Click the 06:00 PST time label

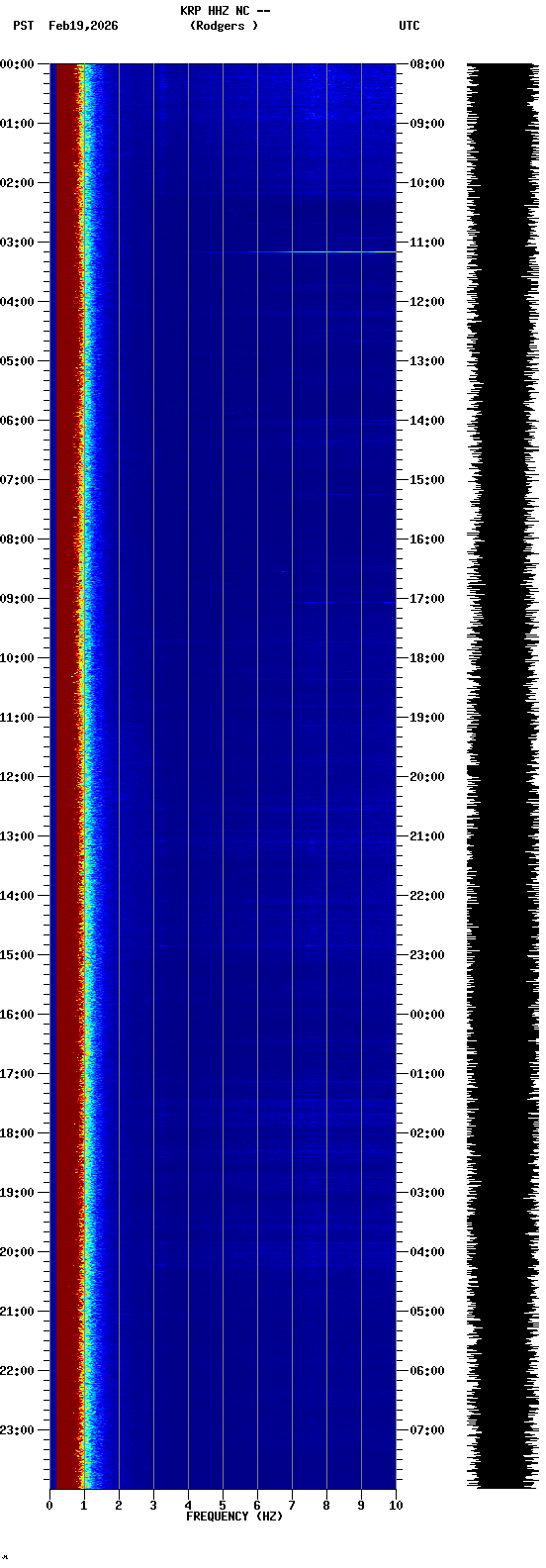pyautogui.click(x=17, y=421)
